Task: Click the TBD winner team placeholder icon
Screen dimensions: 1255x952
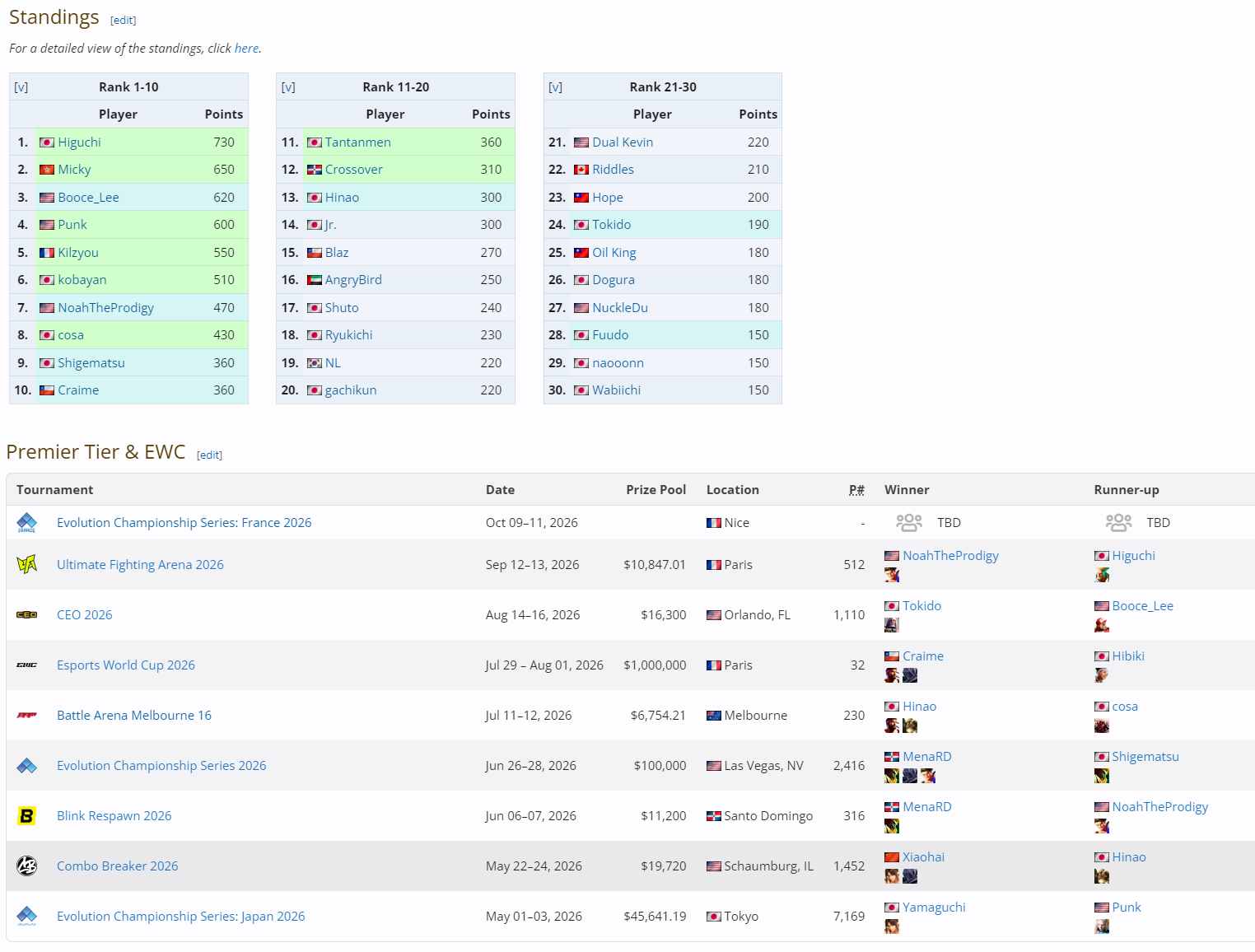Action: point(909,522)
